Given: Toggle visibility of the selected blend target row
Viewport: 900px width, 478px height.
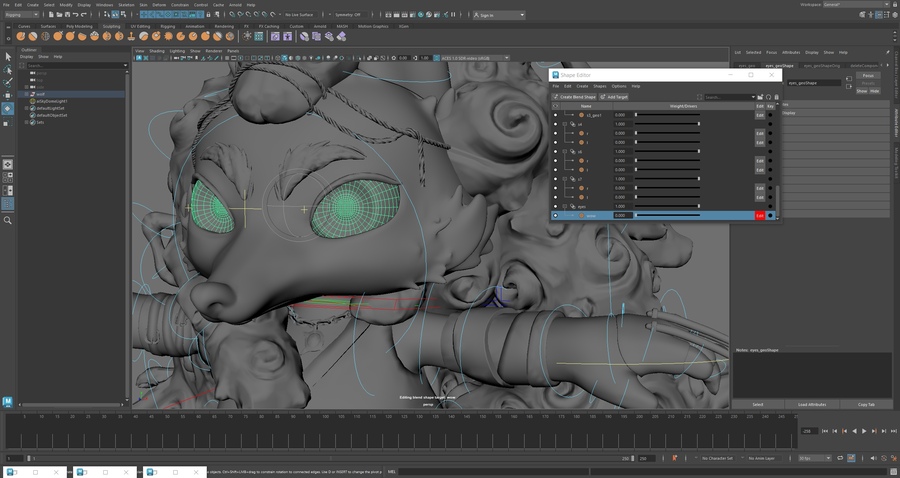Looking at the screenshot, I should pyautogui.click(x=556, y=215).
